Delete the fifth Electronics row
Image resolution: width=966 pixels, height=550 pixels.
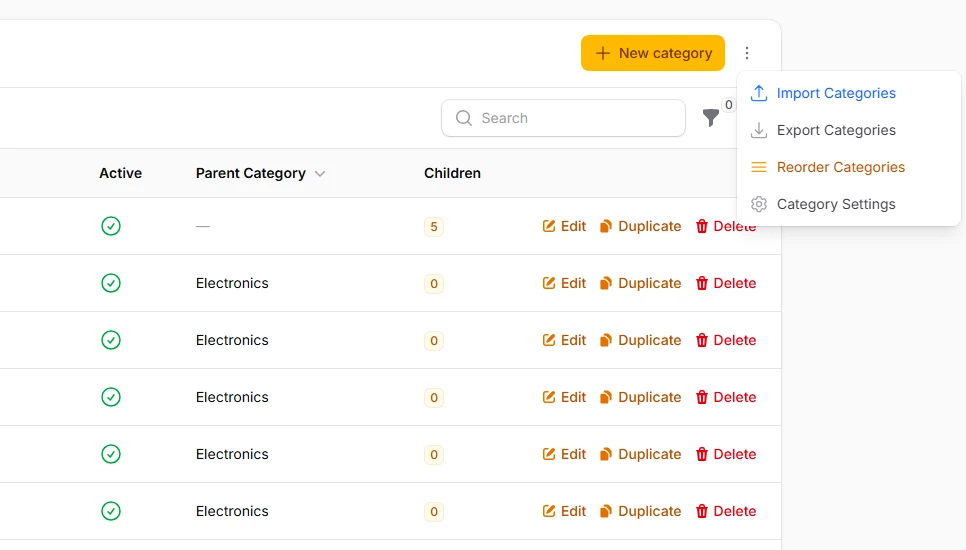(x=726, y=511)
